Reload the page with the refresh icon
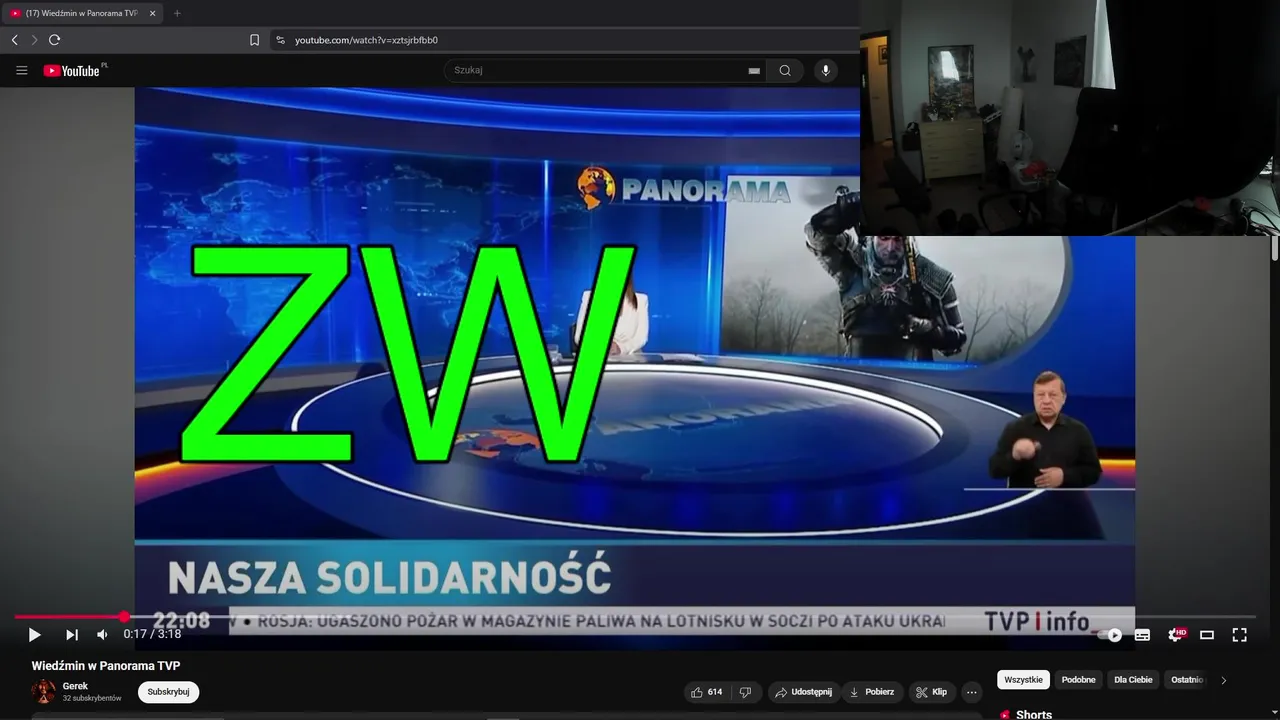The image size is (1280, 720). click(54, 40)
